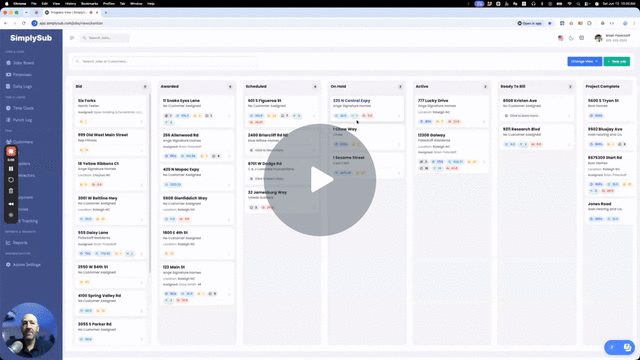Open the 5600 S Tryon St card
The image size is (640, 360).
coord(610,108)
